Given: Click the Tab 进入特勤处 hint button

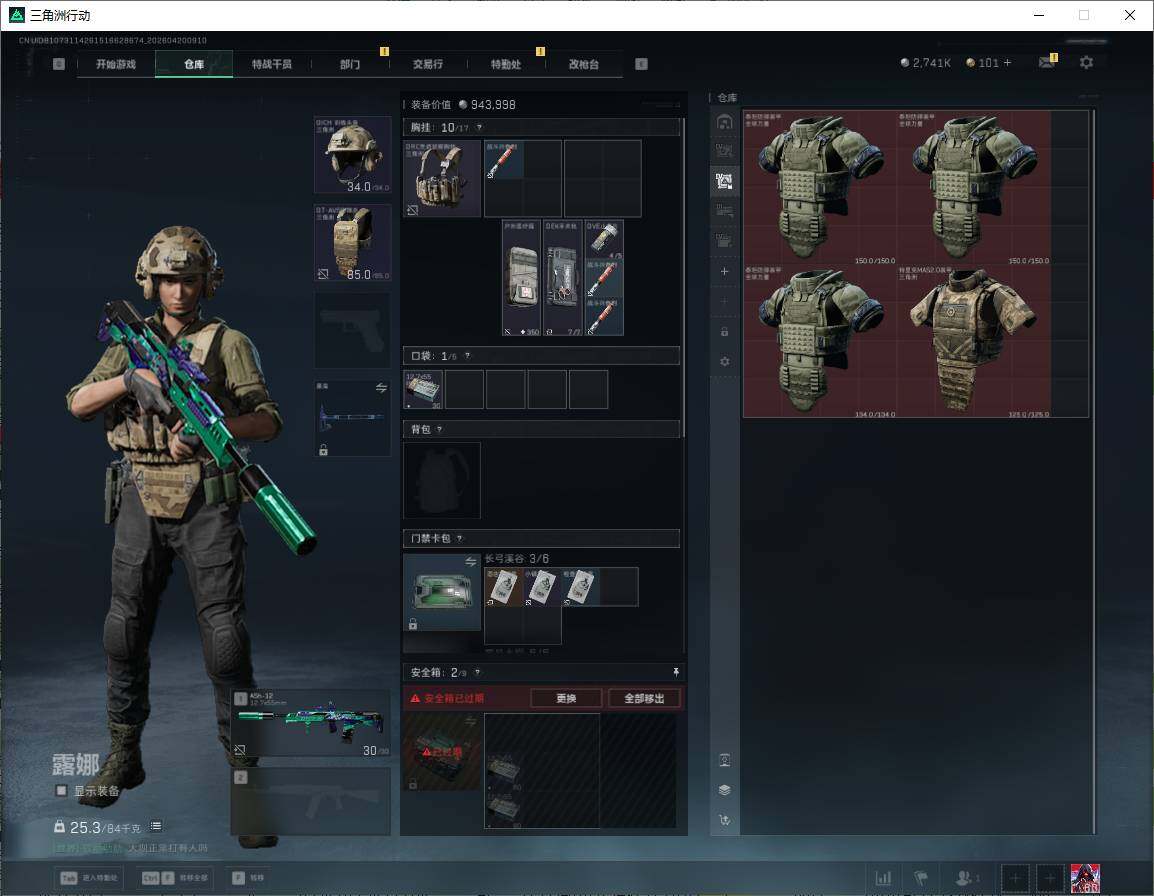Looking at the screenshot, I should (x=90, y=878).
